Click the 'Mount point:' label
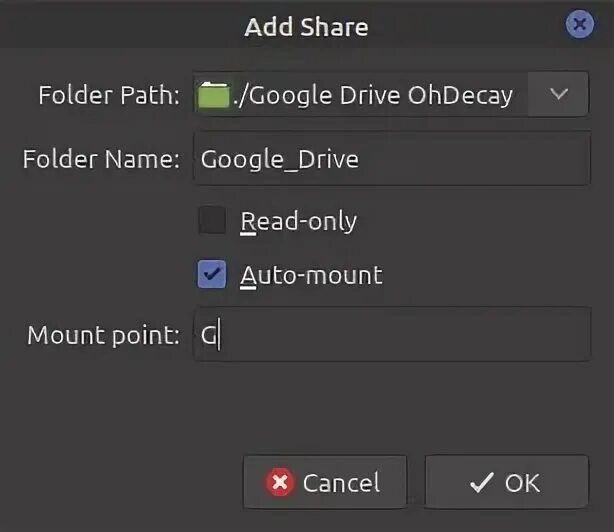The height and width of the screenshot is (532, 614). (103, 334)
